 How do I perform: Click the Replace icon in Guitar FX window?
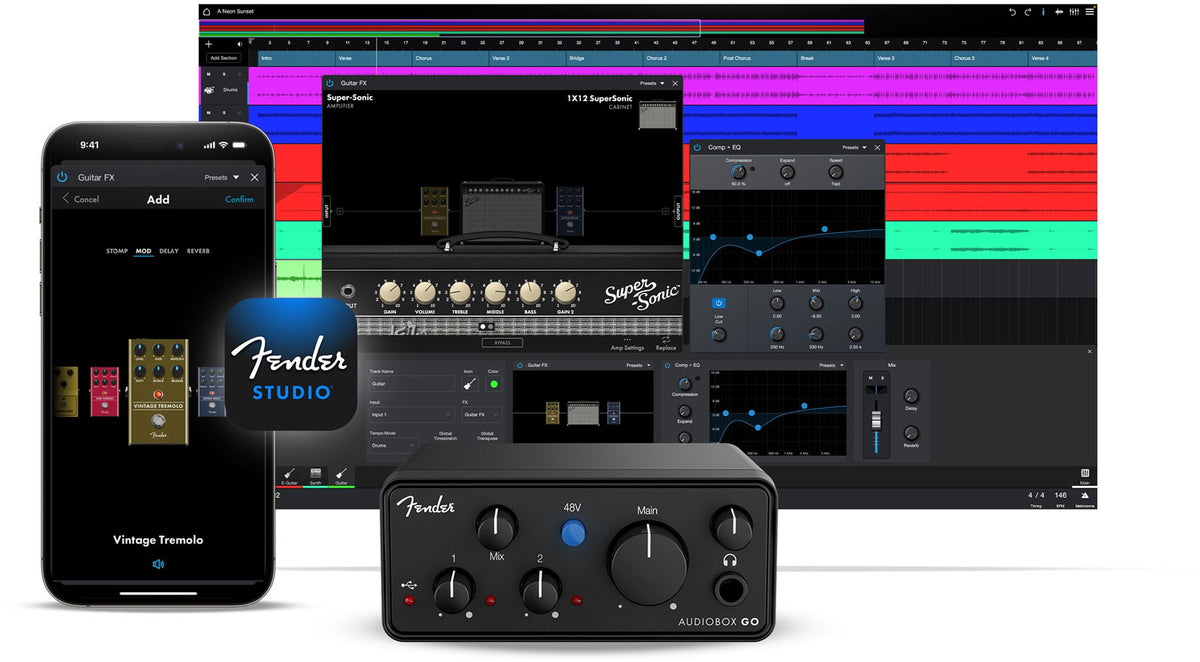[666, 340]
